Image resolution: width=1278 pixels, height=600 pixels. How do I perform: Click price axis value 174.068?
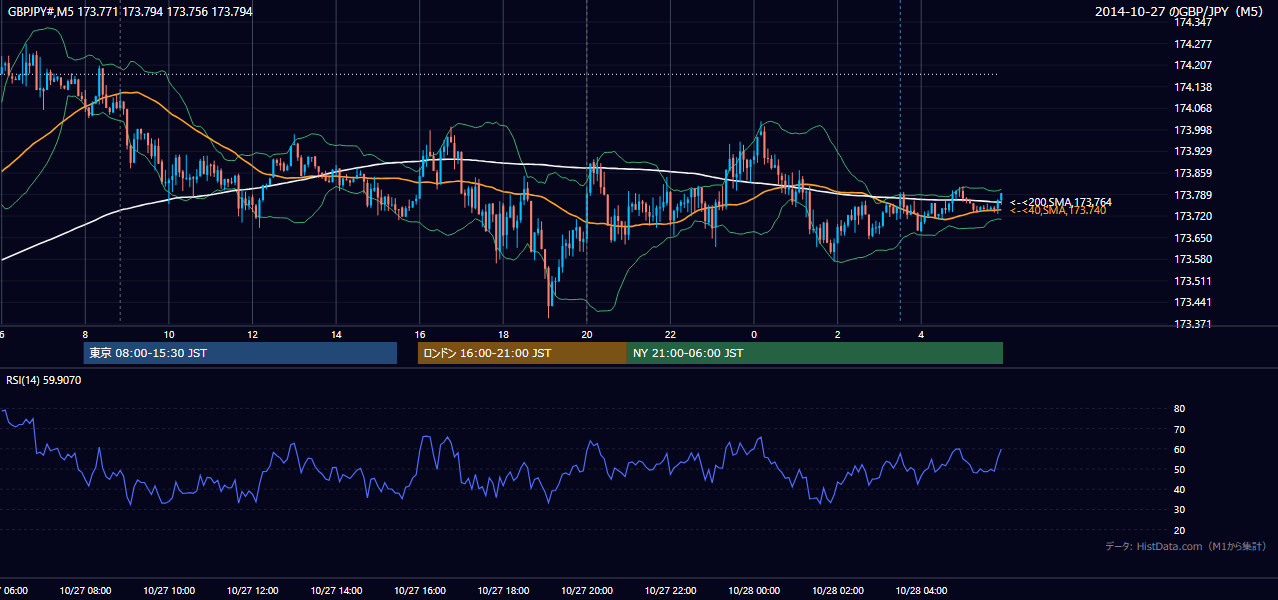pos(1192,108)
